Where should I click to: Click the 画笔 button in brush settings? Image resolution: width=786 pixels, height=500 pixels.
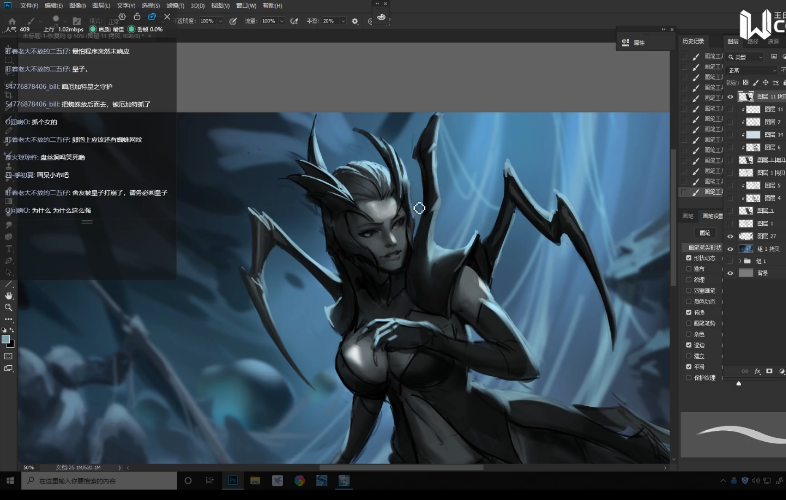pos(705,233)
